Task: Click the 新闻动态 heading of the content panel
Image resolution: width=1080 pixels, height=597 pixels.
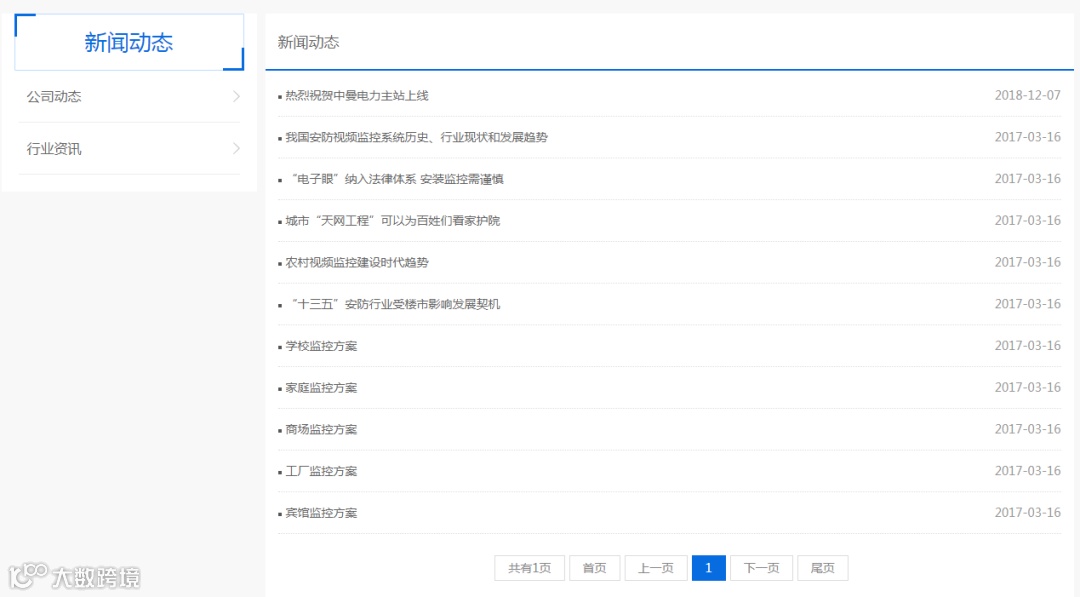Action: tap(309, 42)
